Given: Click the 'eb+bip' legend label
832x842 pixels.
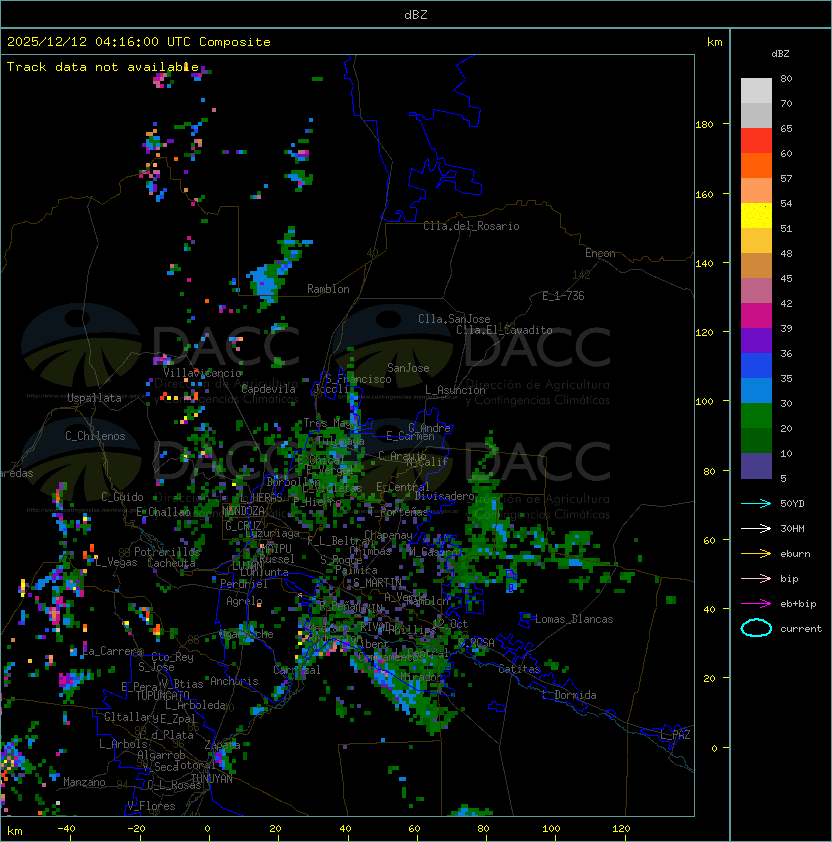Looking at the screenshot, I should 798,604.
